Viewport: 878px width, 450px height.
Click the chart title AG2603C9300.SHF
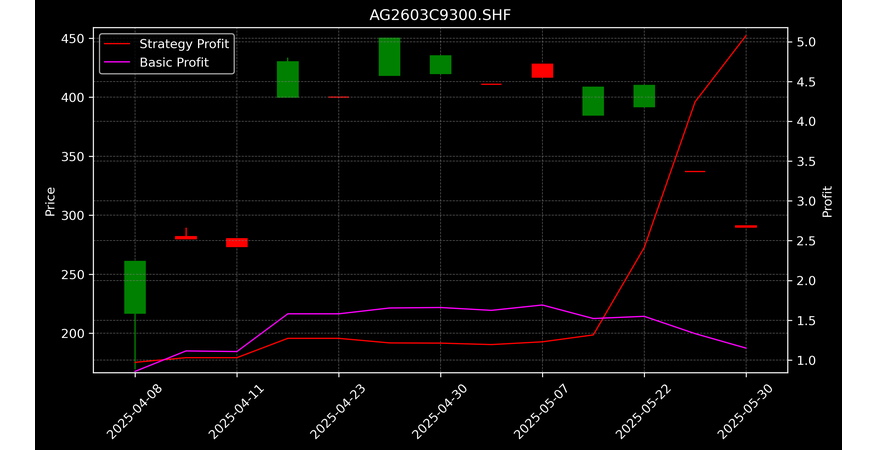pos(440,15)
